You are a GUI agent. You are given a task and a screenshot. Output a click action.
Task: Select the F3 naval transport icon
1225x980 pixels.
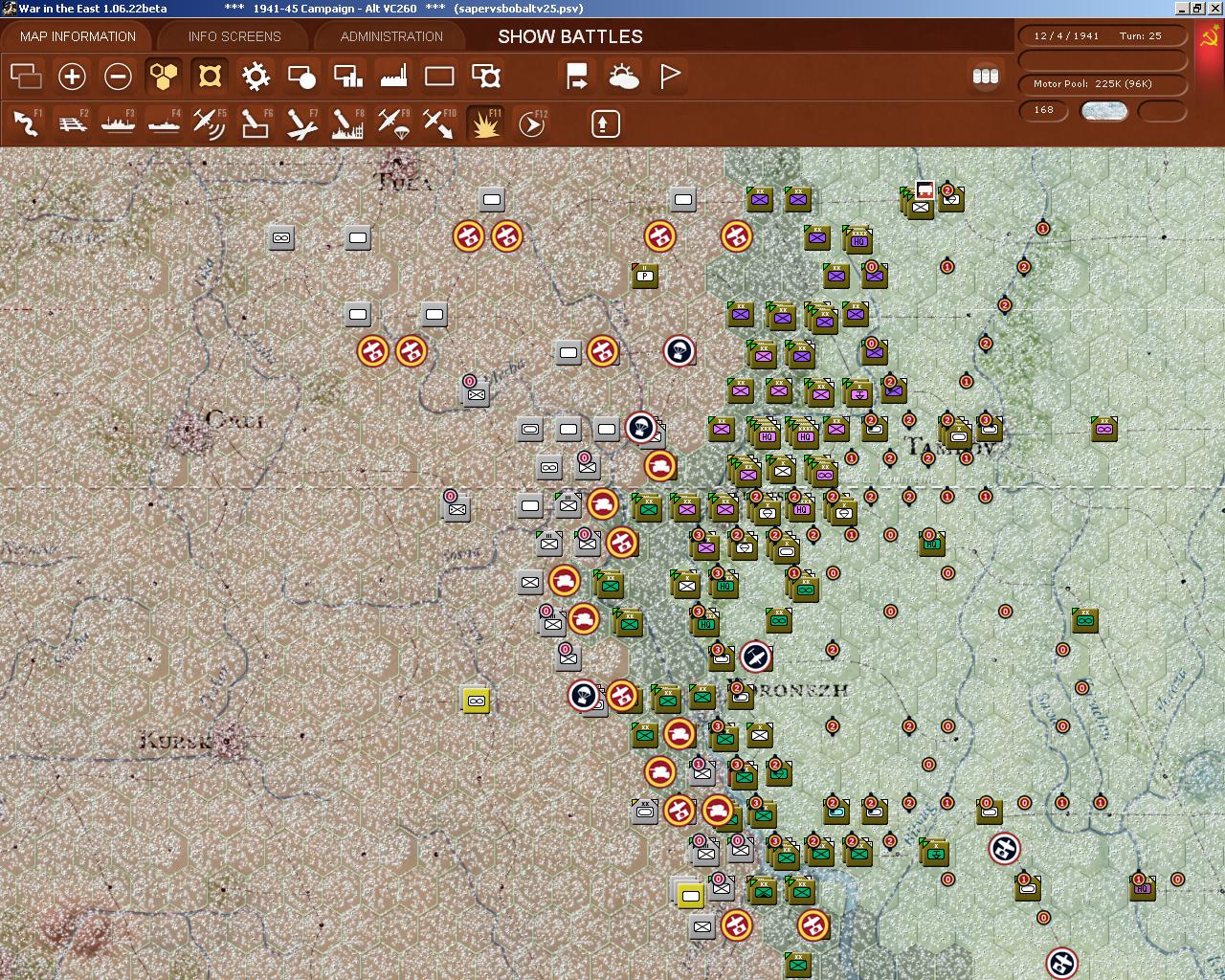click(118, 123)
